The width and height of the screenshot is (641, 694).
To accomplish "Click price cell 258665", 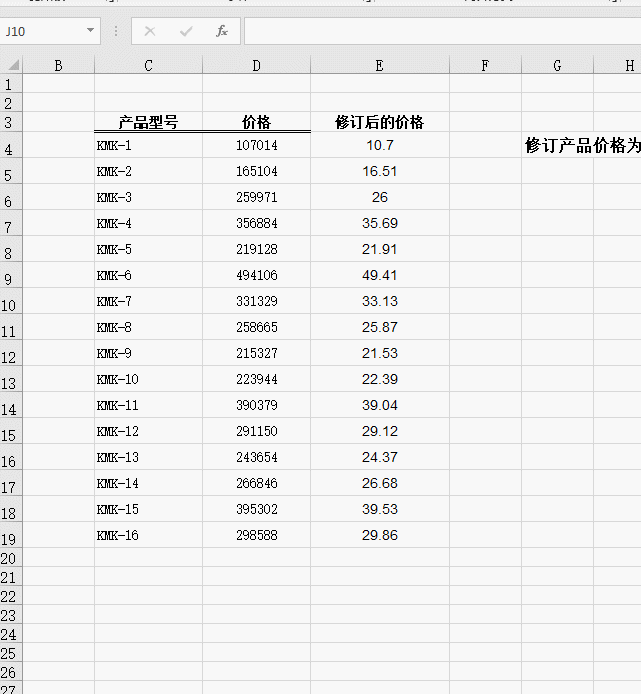I will (x=256, y=327).
